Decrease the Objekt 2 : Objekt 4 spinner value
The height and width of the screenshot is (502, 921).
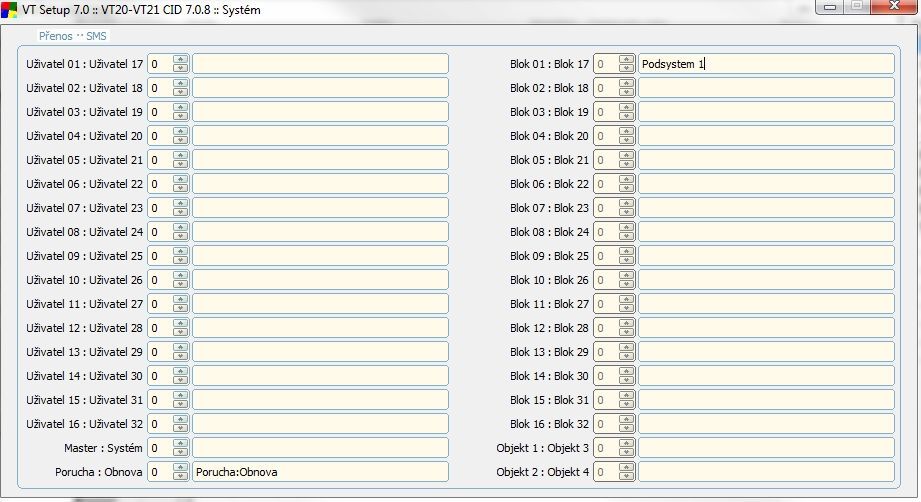coord(626,476)
